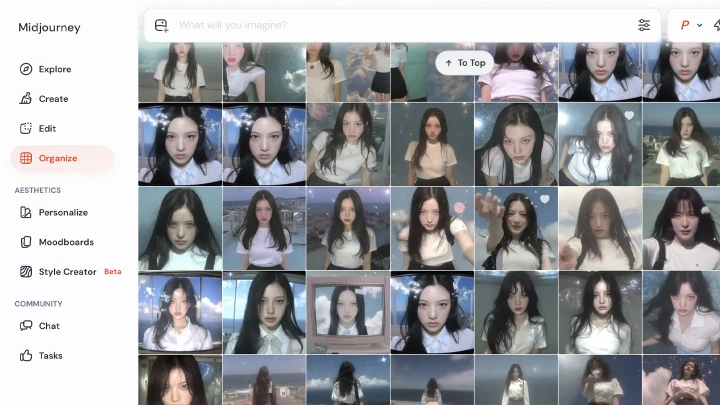Image resolution: width=720 pixels, height=405 pixels.
Task: Focus the 'What will you imagine?' prompt field
Action: (x=404, y=25)
